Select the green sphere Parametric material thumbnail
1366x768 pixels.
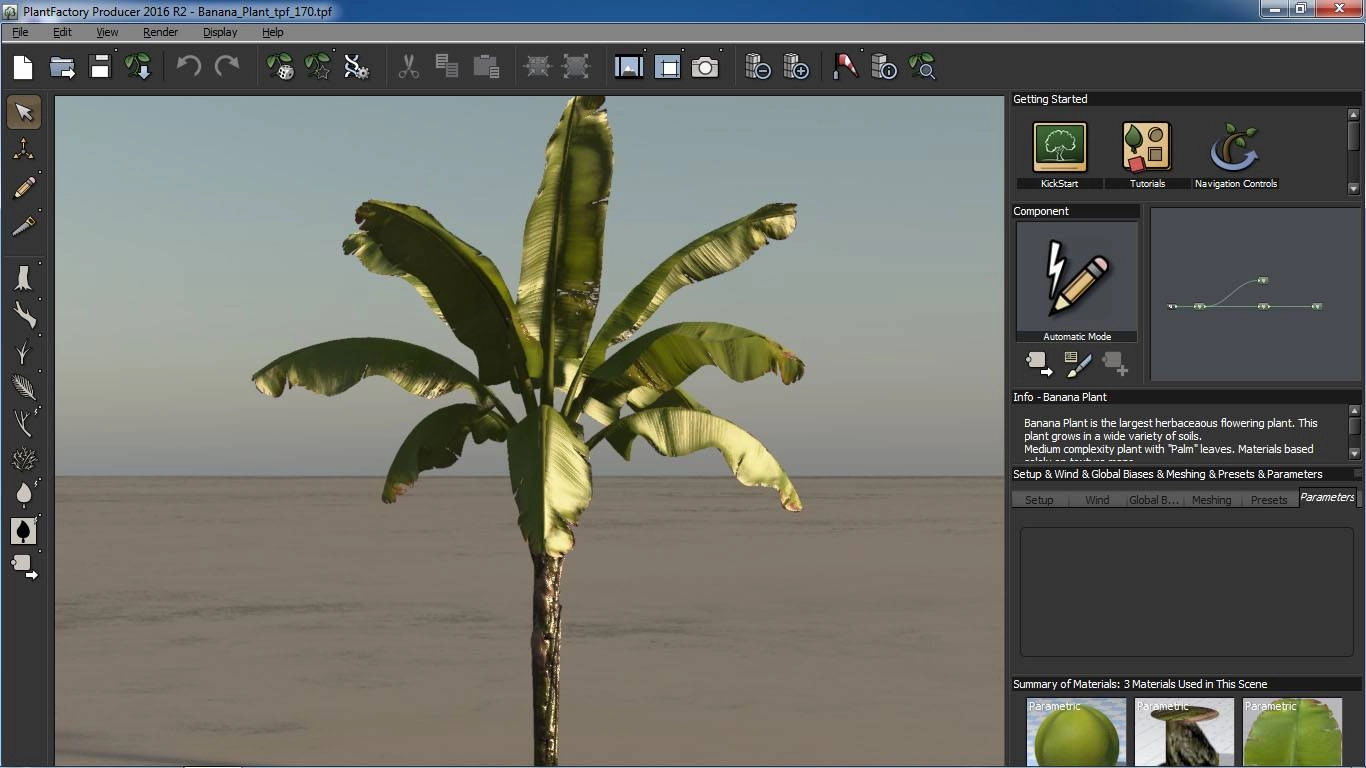tap(1076, 733)
